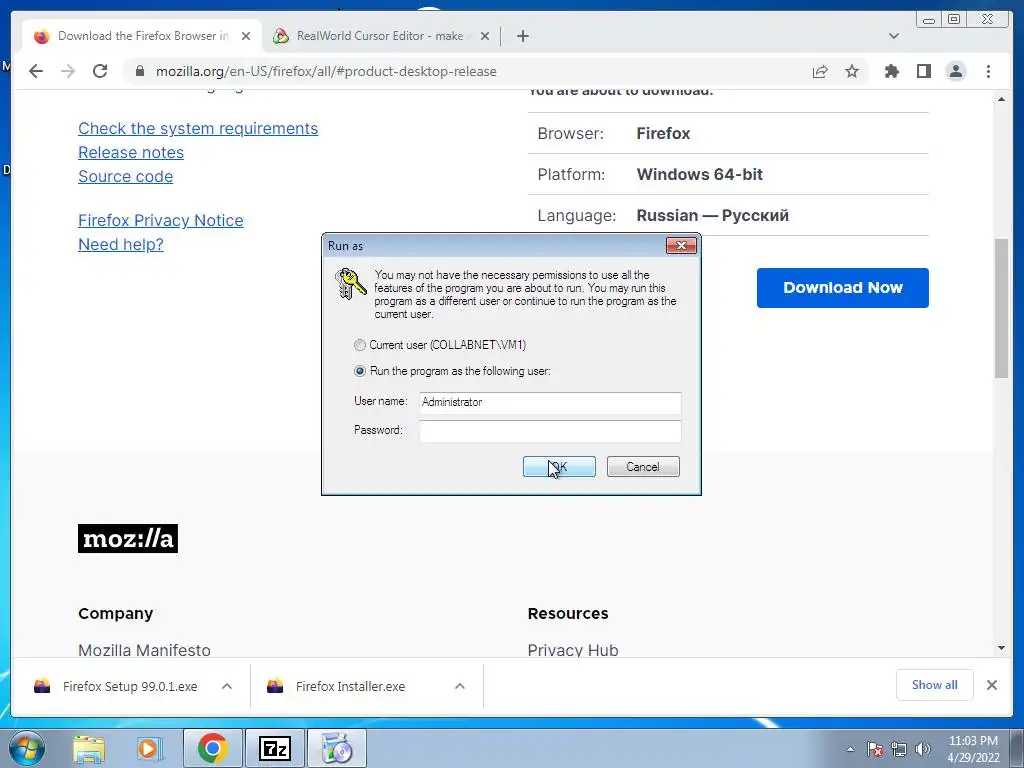Open the tab search chevron
This screenshot has height=768, width=1024.
click(x=894, y=36)
